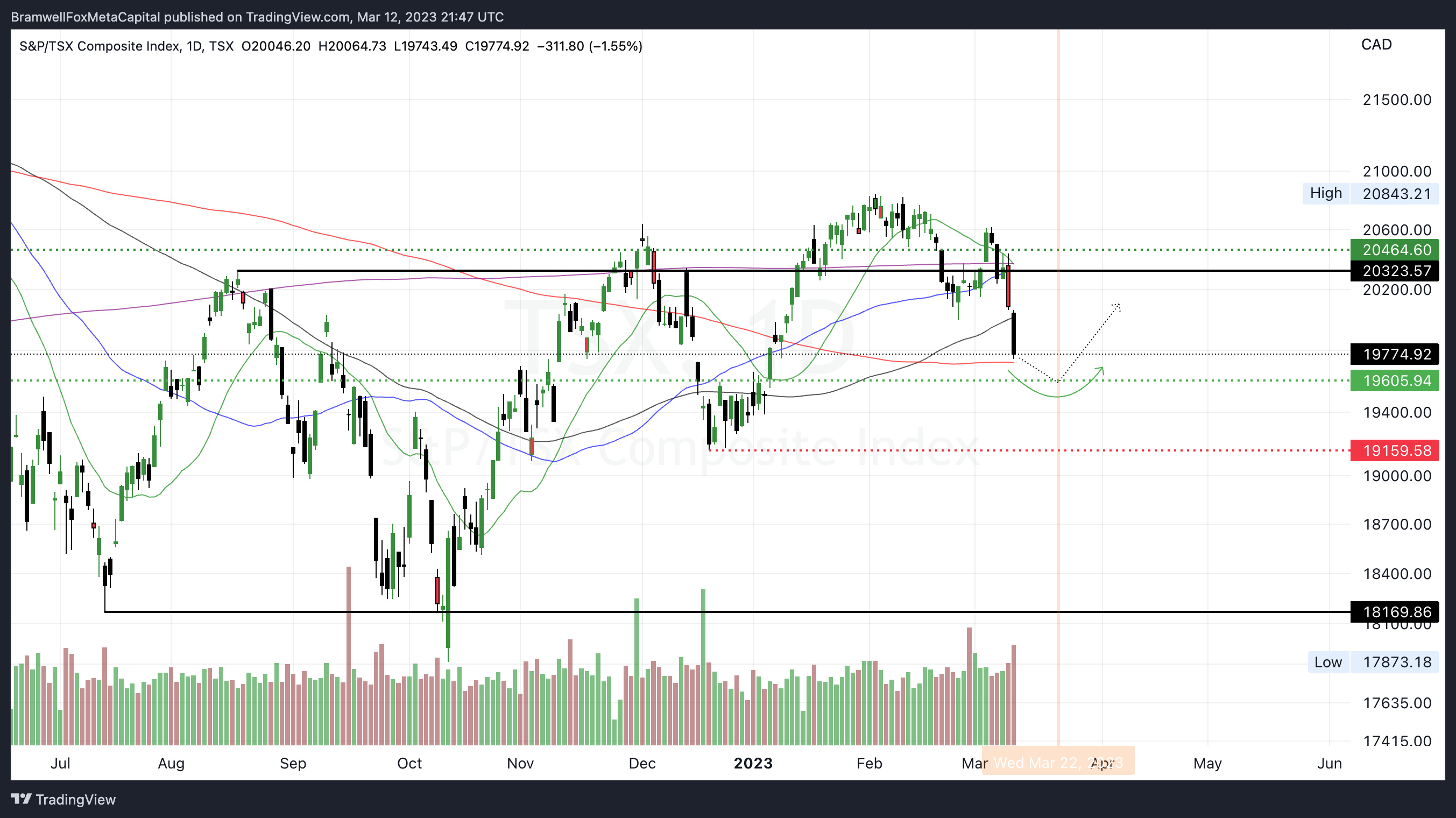Click the current price 19774.92 tag
The image size is (1456, 818).
tap(1394, 354)
